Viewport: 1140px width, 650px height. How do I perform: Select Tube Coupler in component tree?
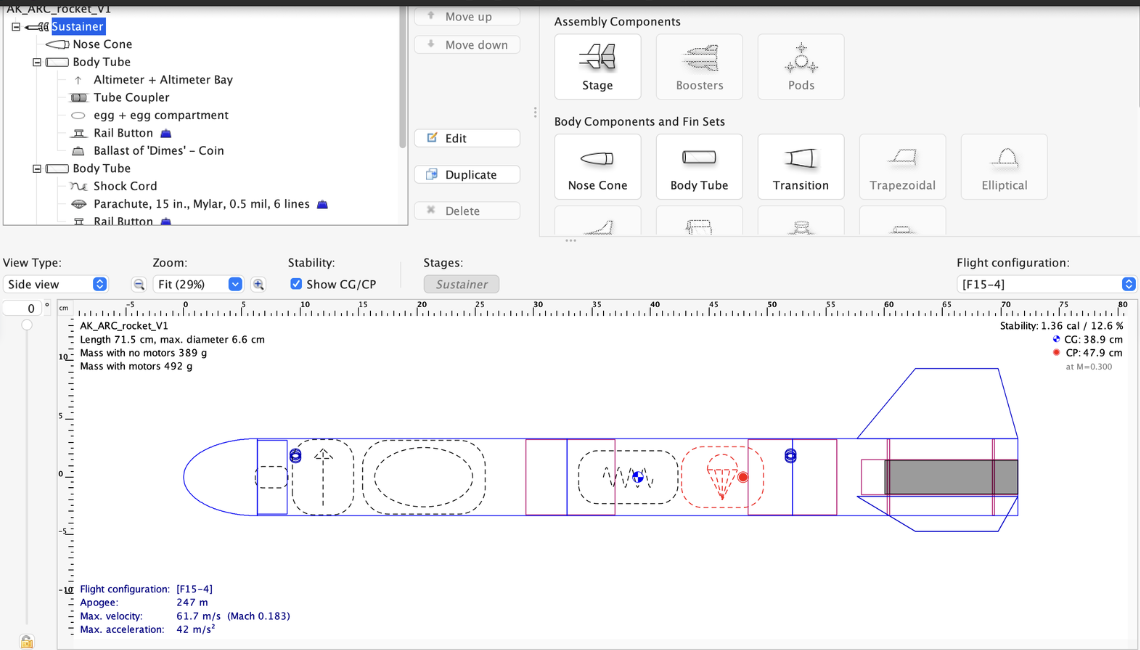[131, 98]
